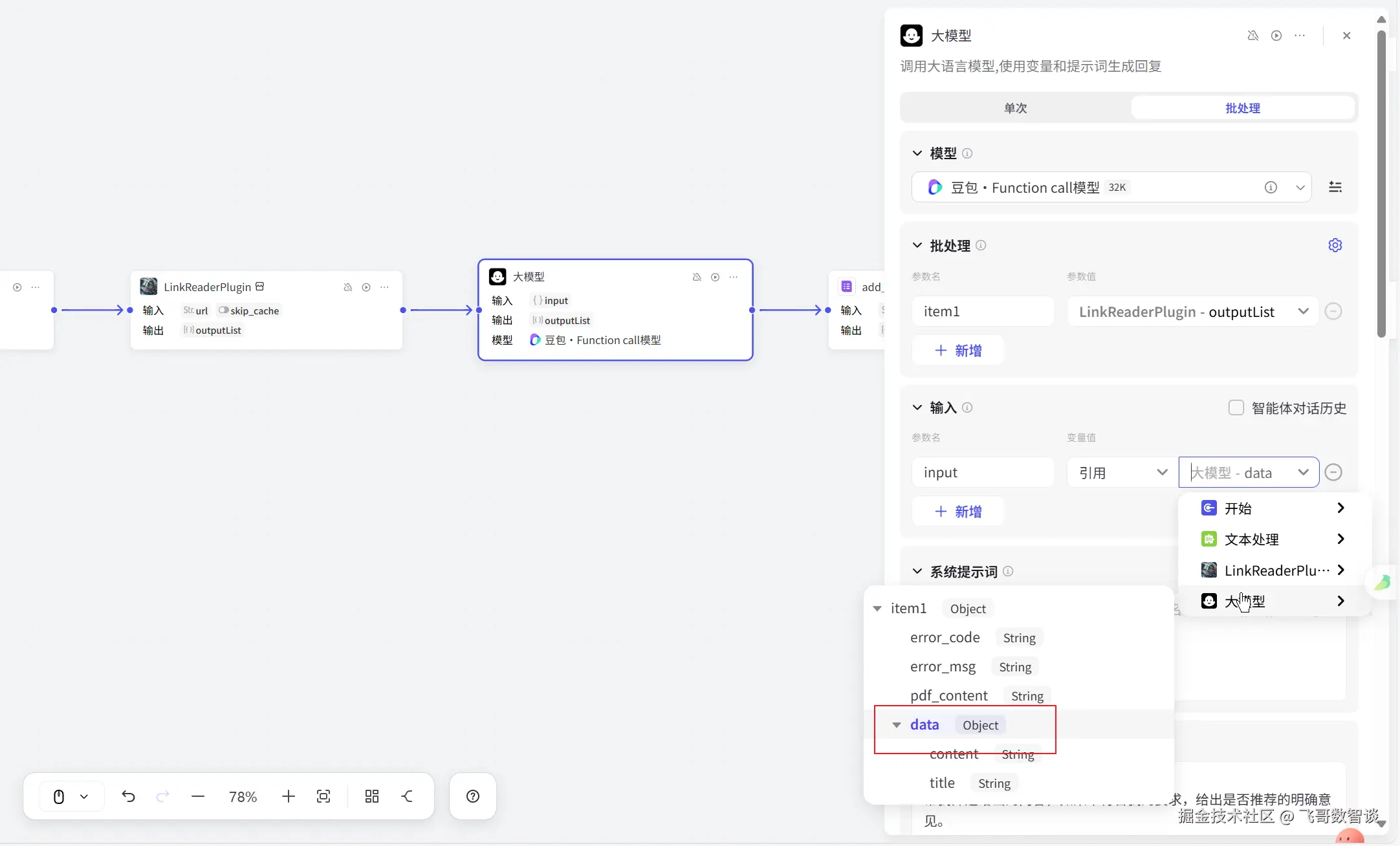Click the undo arrow in bottom toolbar
Image resolution: width=1400 pixels, height=846 pixels.
(128, 796)
